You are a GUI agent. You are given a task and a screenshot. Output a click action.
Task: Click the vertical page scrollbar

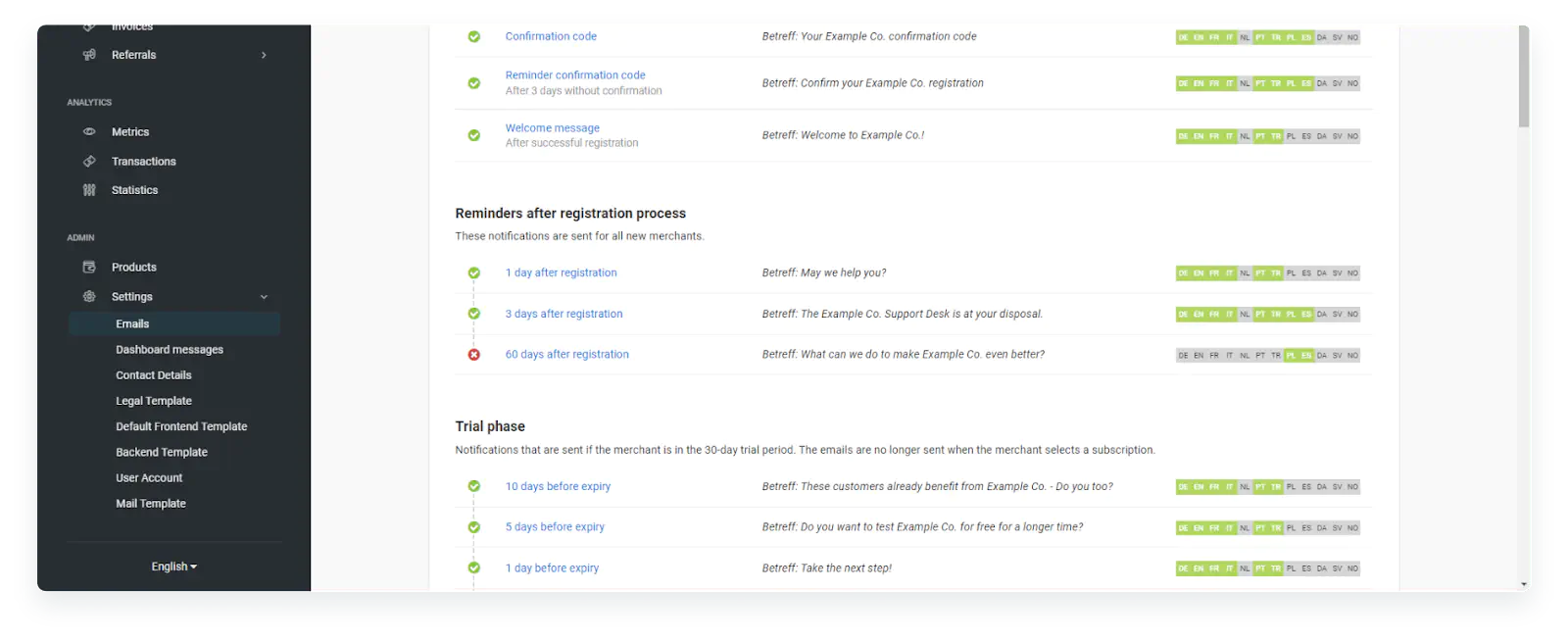(x=1523, y=78)
